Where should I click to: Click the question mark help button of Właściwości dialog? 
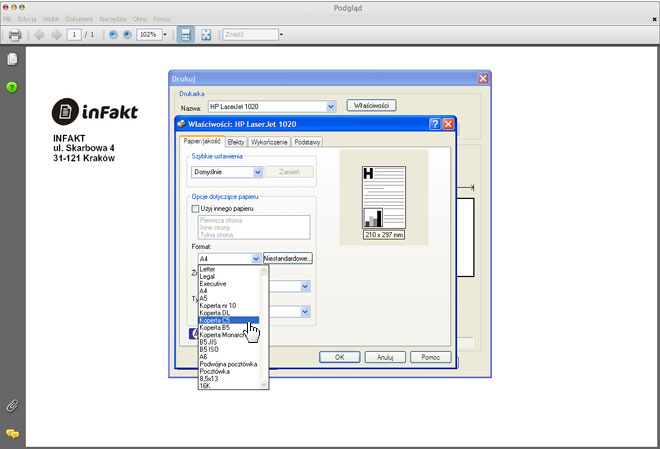point(435,124)
